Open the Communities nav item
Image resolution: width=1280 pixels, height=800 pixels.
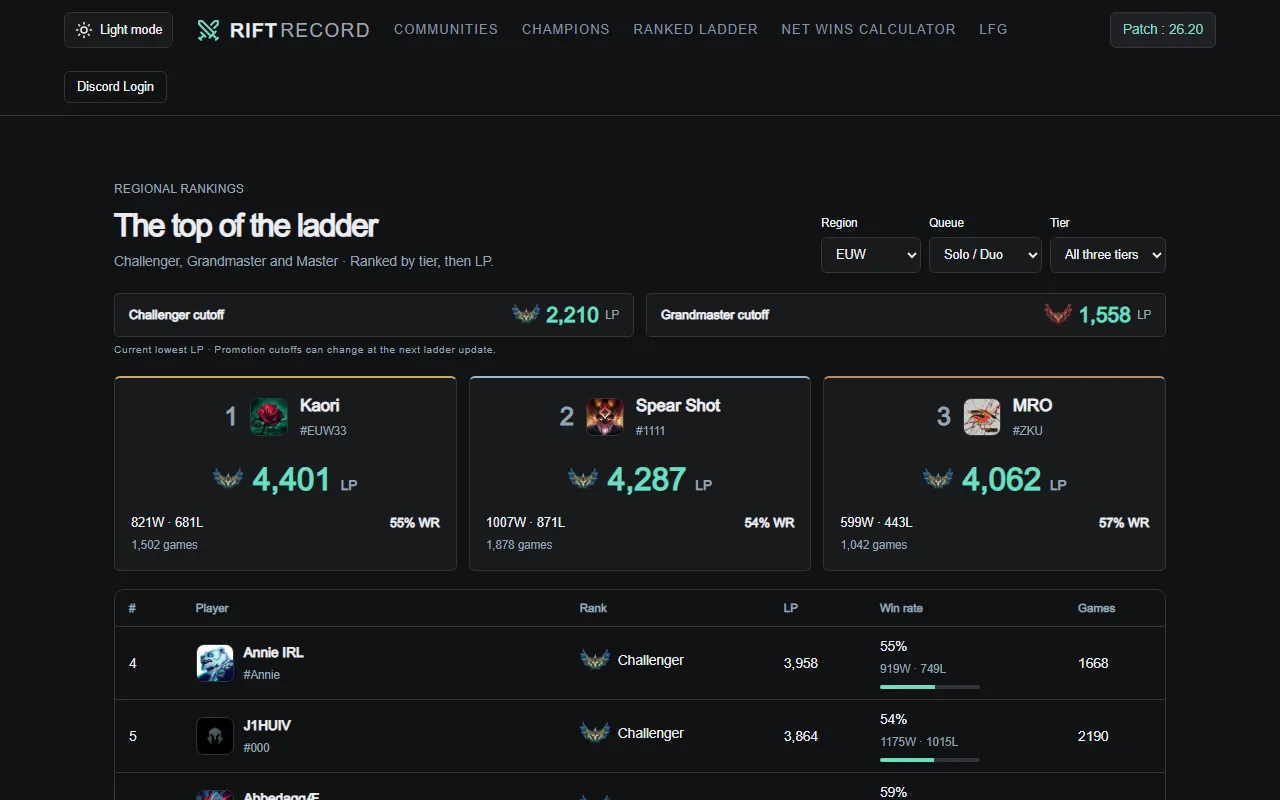point(446,30)
